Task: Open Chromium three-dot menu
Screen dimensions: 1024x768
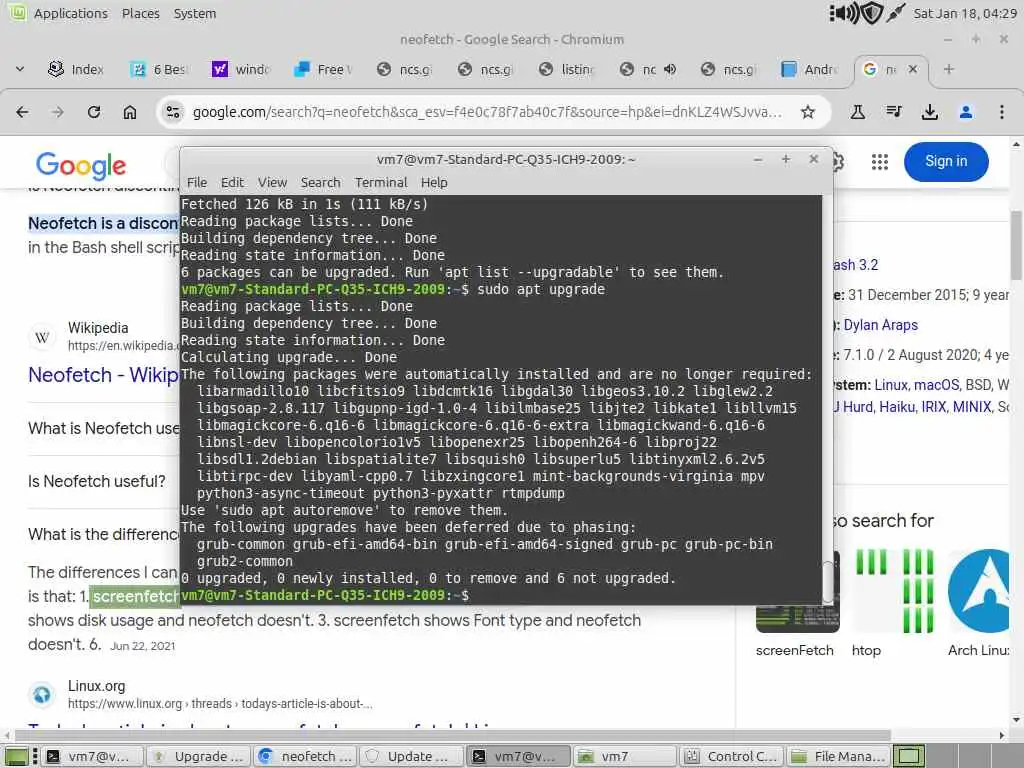Action: [x=1002, y=112]
